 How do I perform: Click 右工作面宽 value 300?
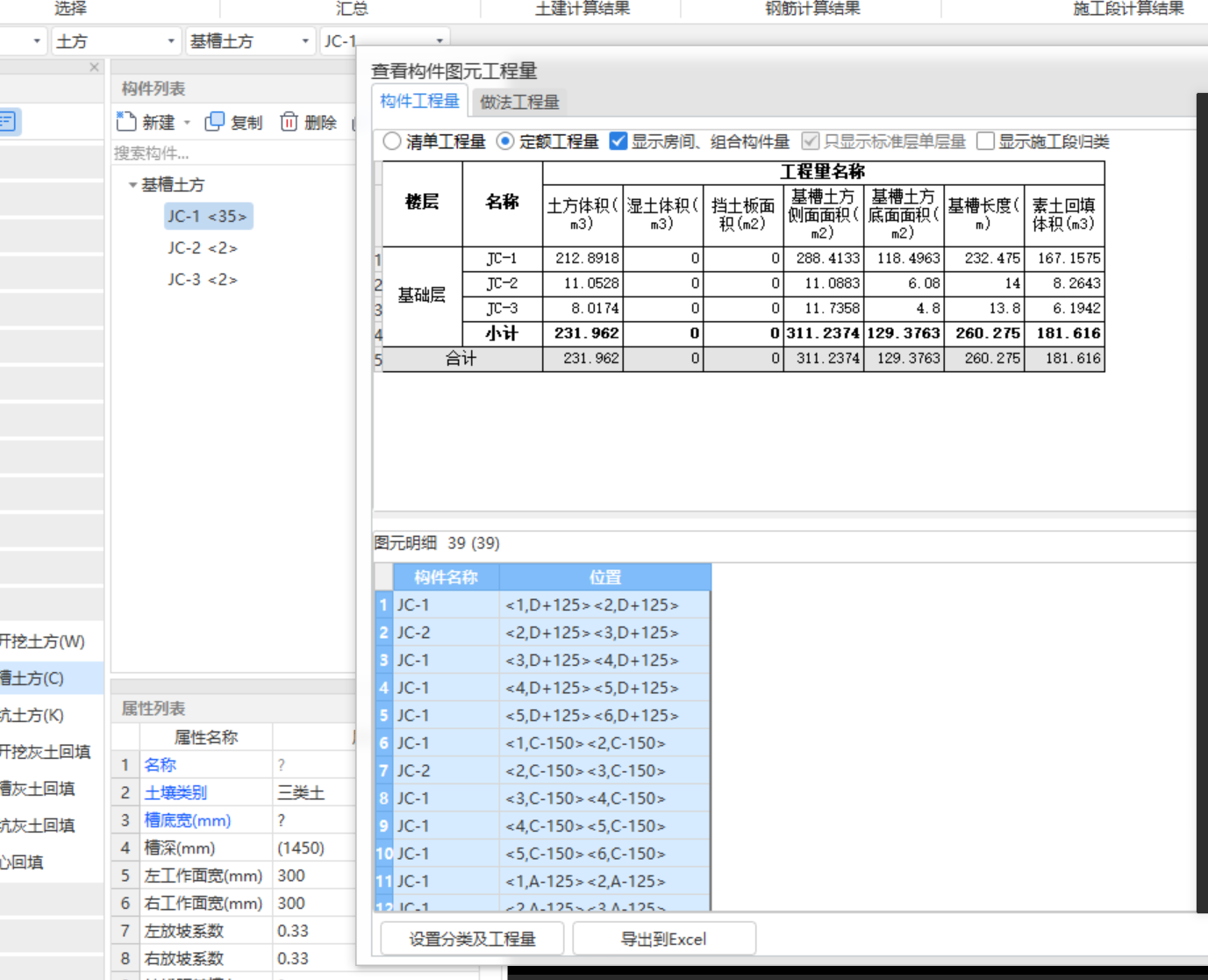coord(291,904)
